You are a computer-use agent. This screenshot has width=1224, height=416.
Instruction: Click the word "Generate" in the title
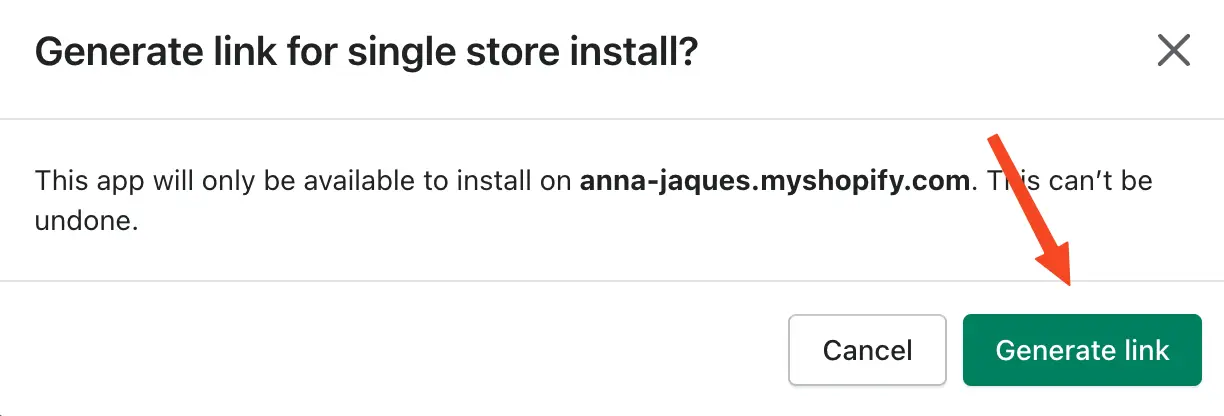click(x=112, y=52)
